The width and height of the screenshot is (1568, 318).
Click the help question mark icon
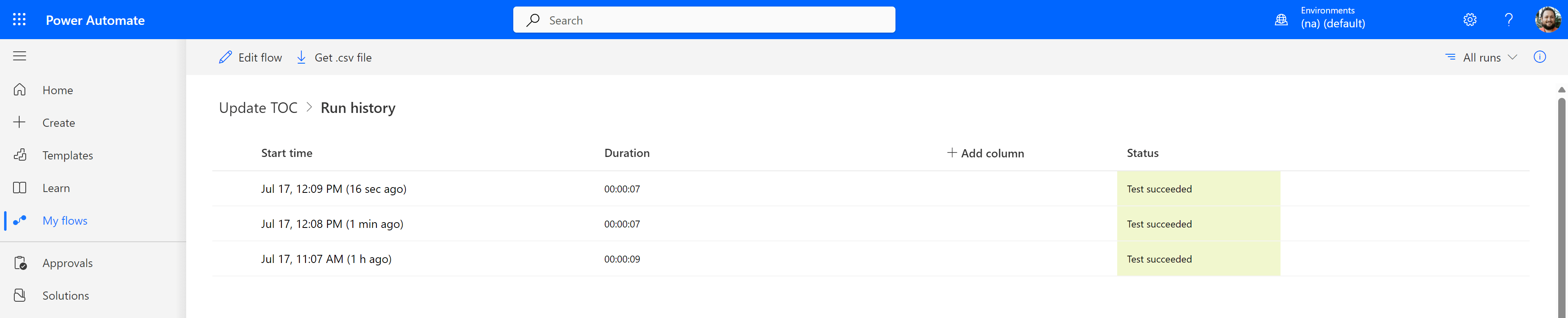point(1509,20)
